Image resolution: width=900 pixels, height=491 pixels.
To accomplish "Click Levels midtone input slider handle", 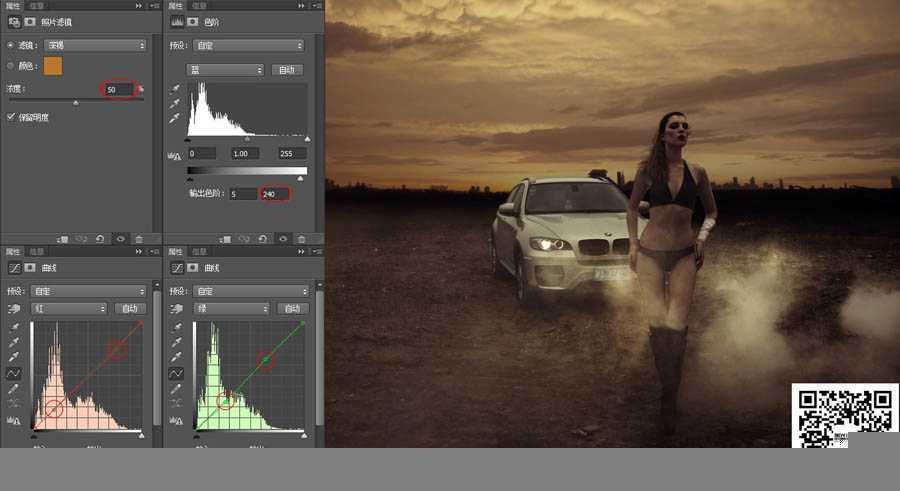I will click(x=247, y=139).
